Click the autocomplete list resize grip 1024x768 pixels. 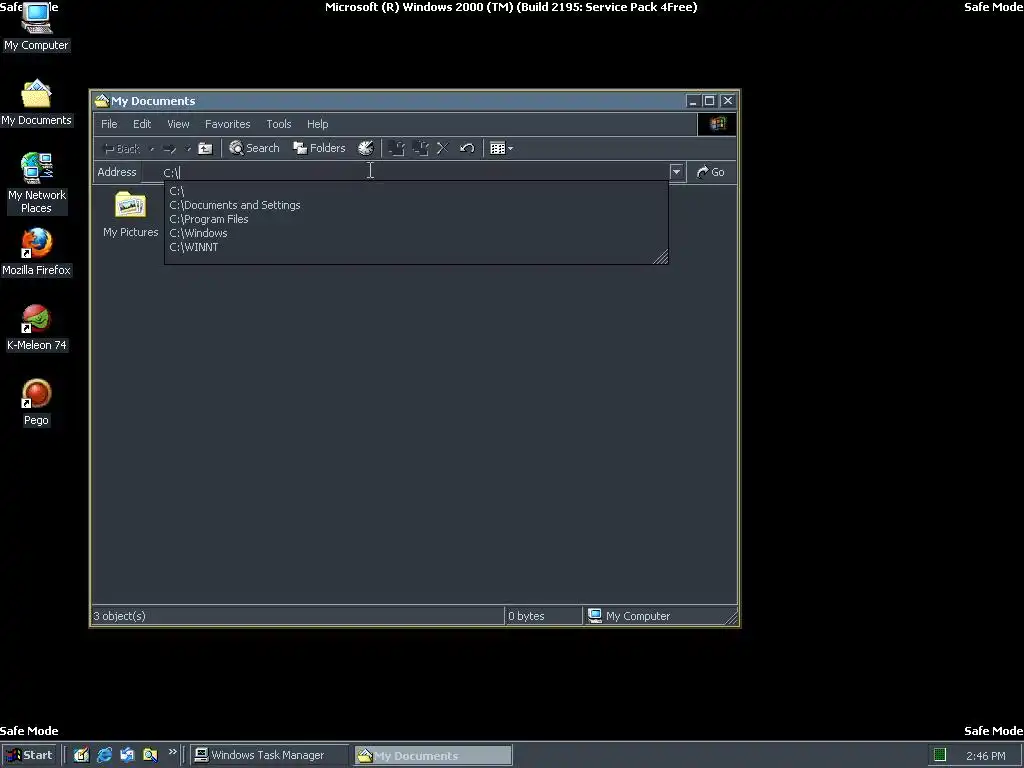(x=660, y=257)
